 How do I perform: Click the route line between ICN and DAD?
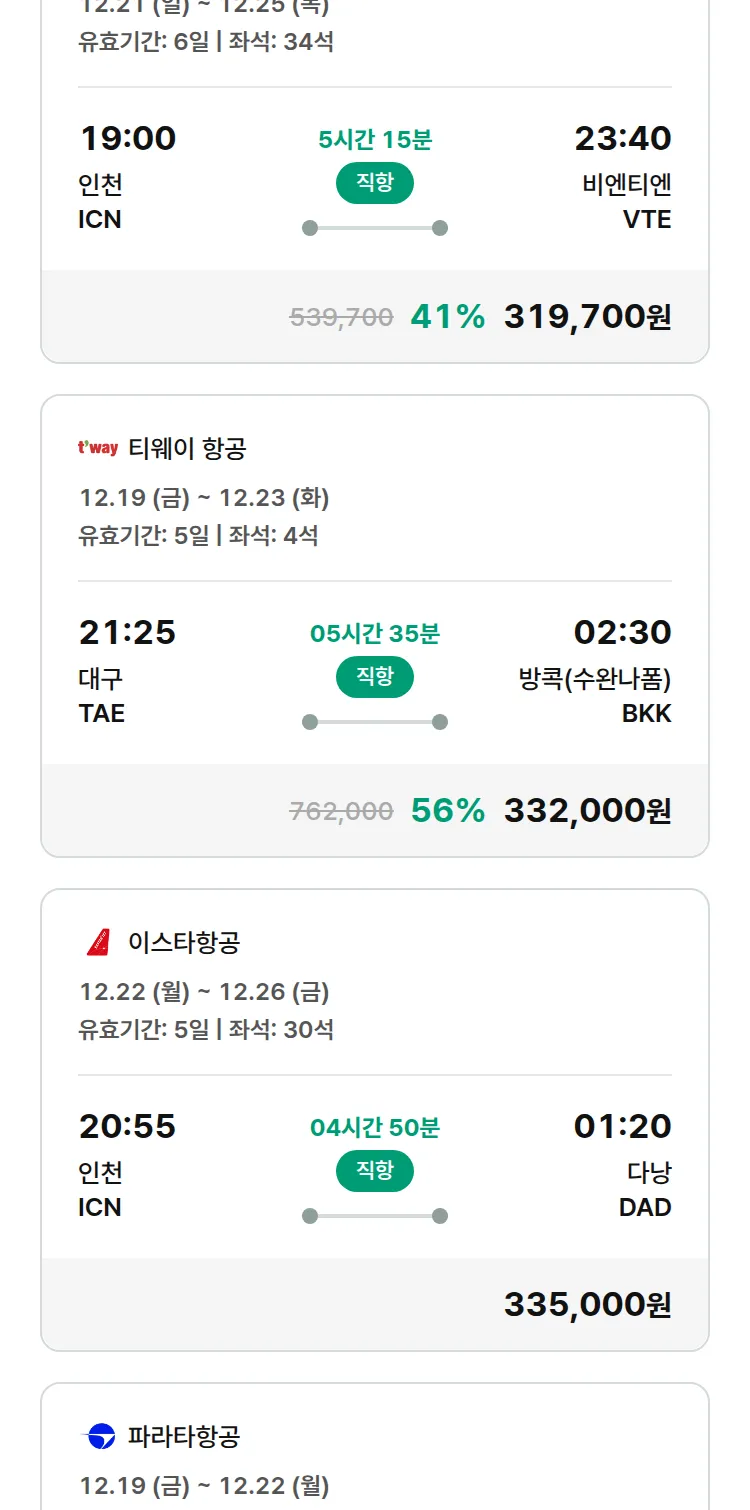(374, 1216)
